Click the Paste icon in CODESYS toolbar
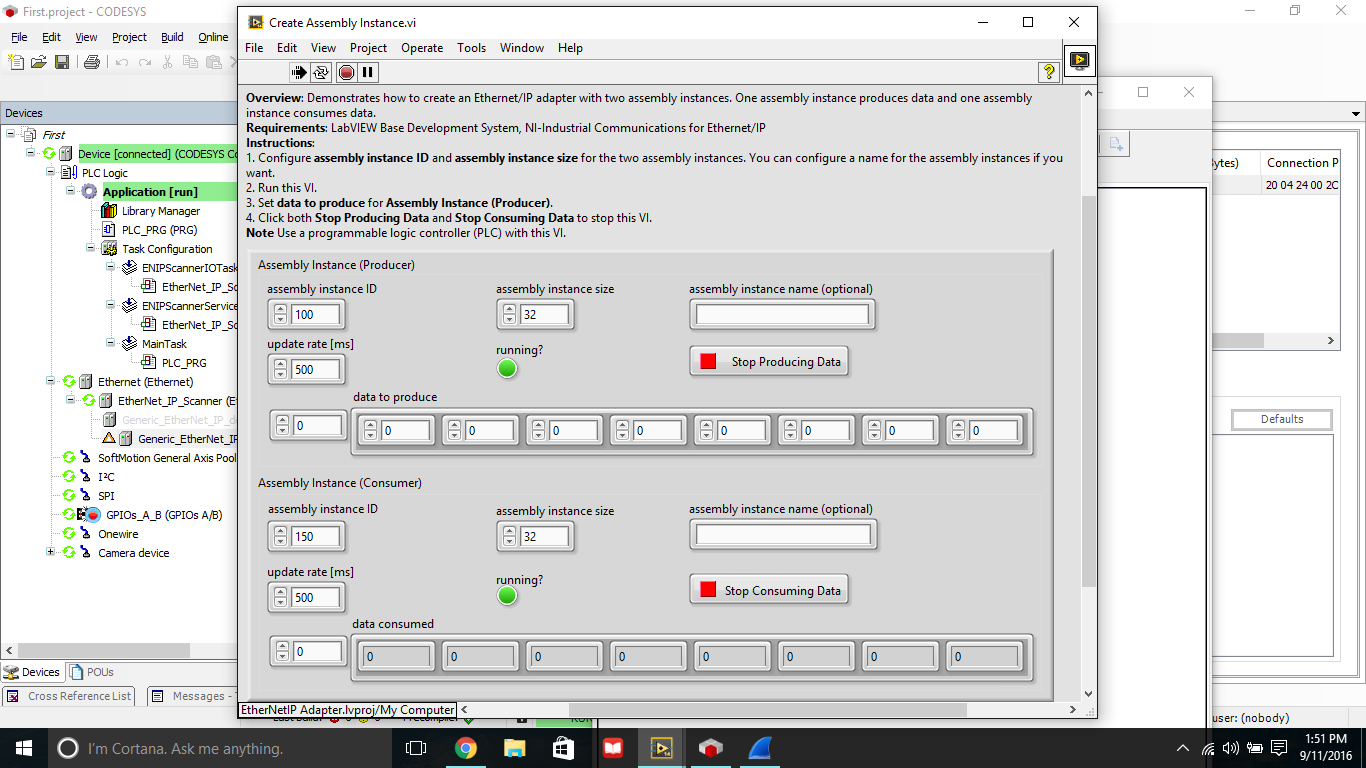 pos(214,62)
